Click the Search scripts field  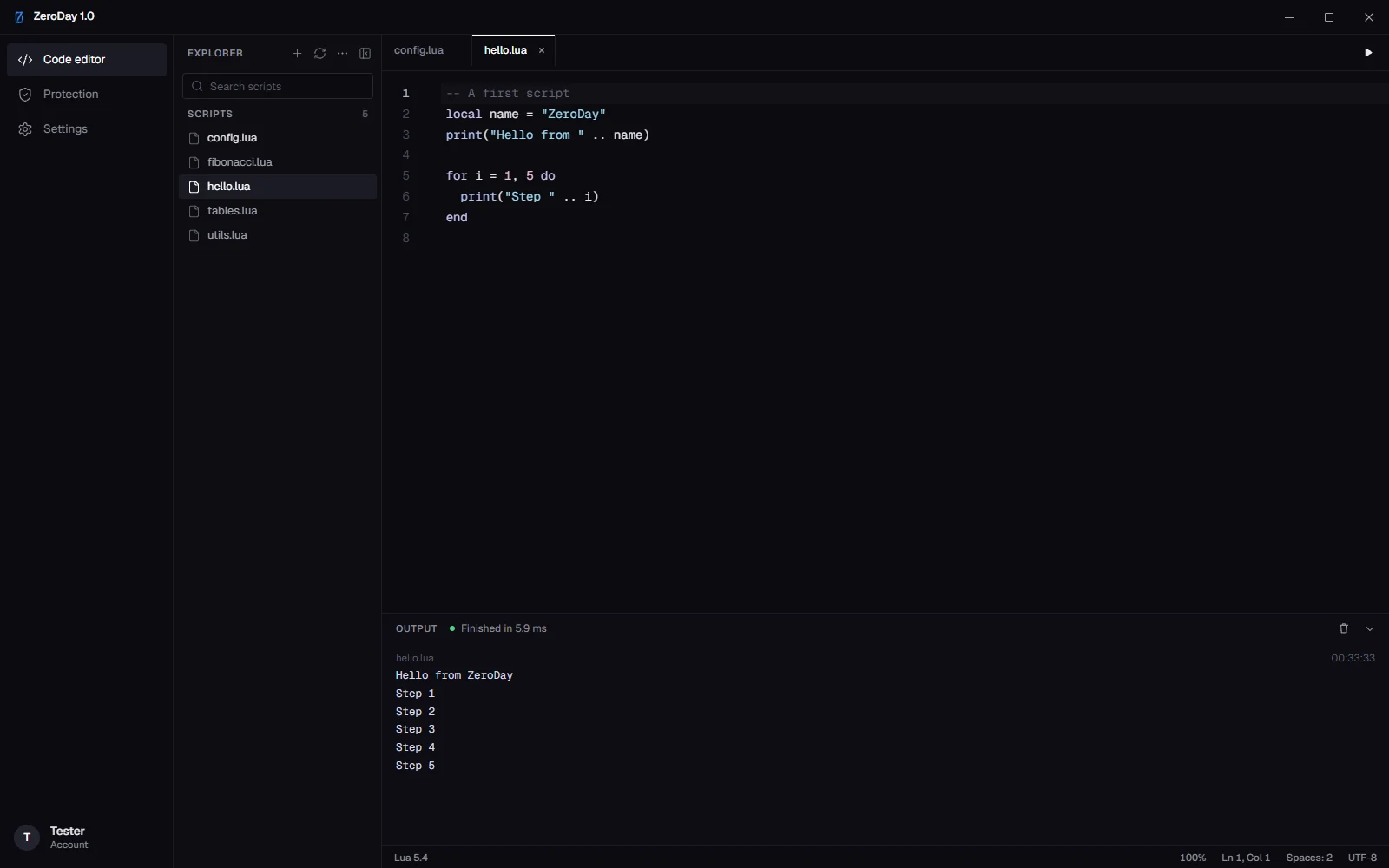point(278,86)
